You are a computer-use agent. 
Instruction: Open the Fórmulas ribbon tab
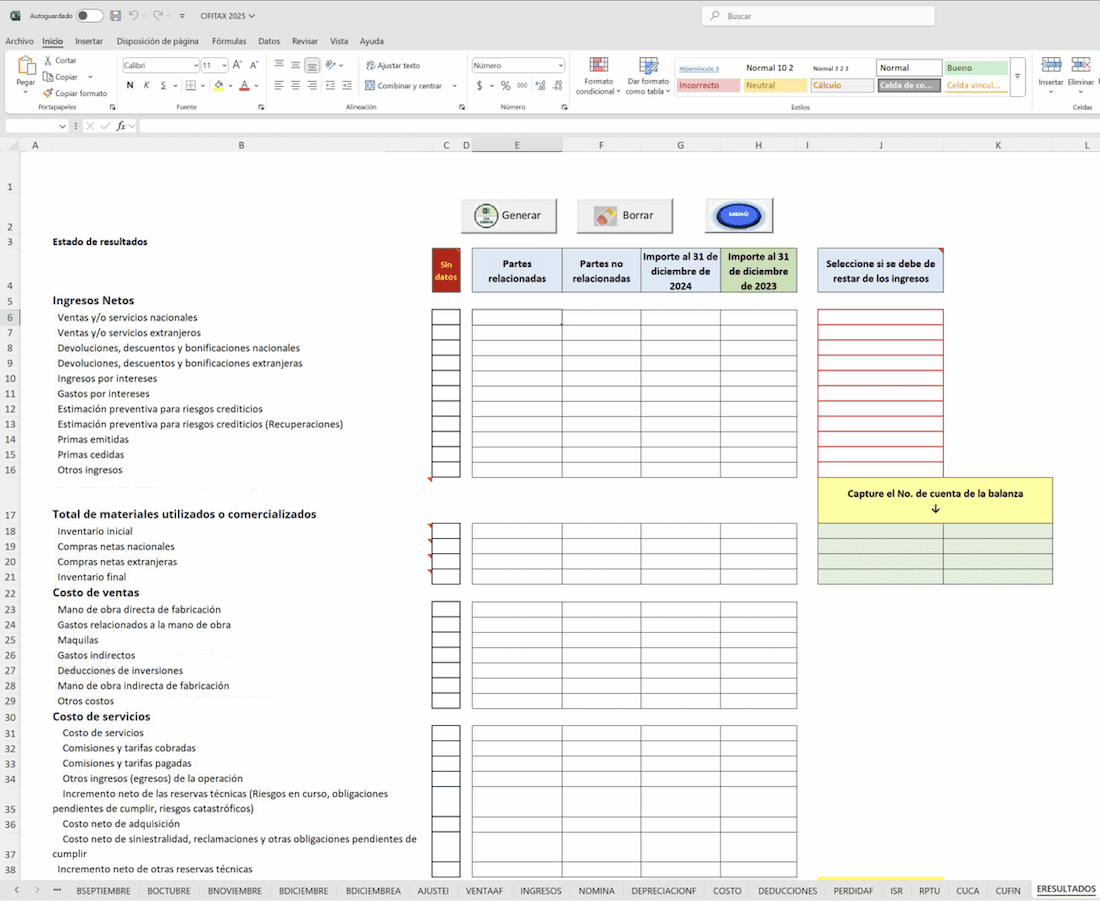pos(229,41)
